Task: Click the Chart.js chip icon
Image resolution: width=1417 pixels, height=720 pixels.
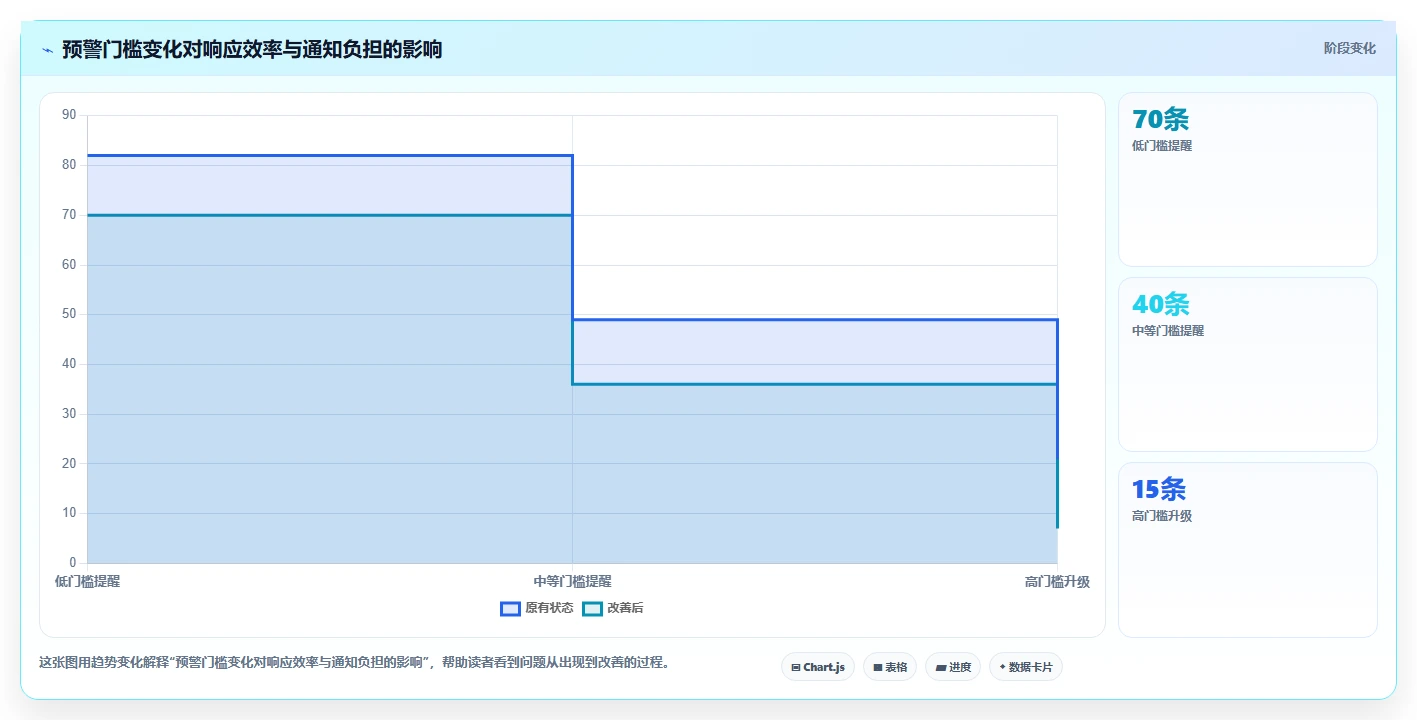Action: (796, 667)
